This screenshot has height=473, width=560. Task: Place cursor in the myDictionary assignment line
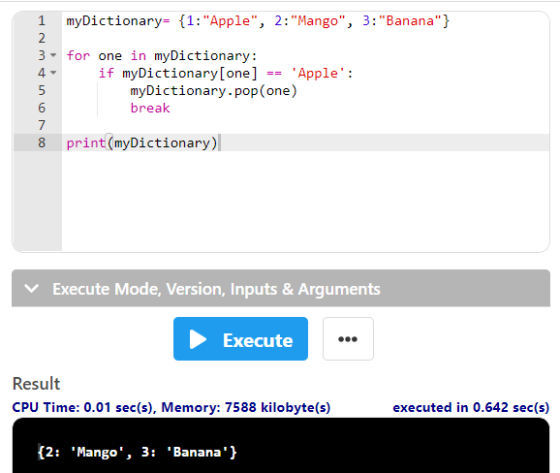[258, 21]
